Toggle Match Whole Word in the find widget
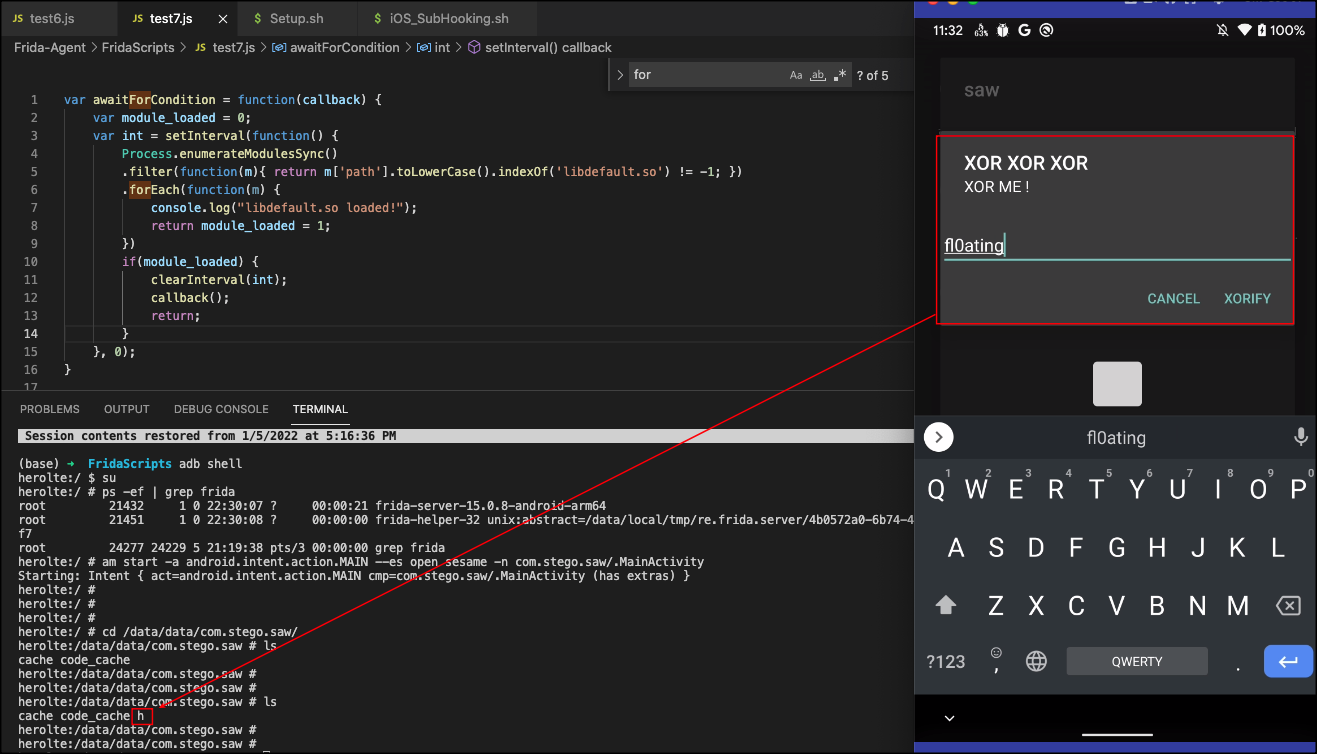Viewport: 1317px width, 754px height. (818, 75)
